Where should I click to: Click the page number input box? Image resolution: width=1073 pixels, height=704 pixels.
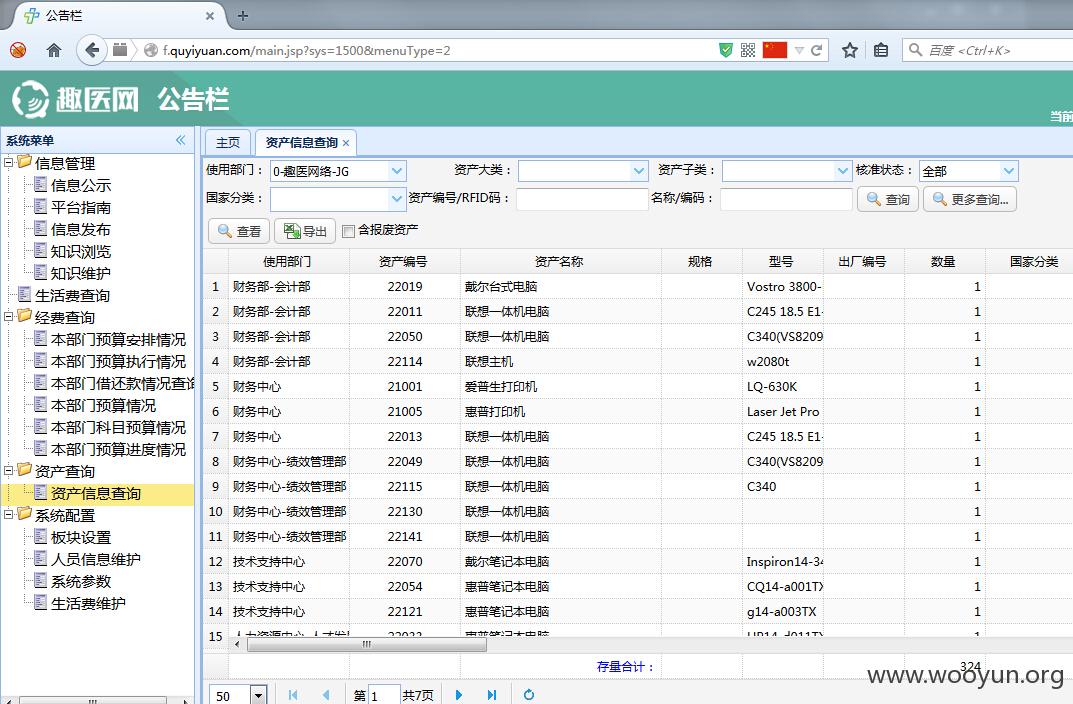pos(385,696)
